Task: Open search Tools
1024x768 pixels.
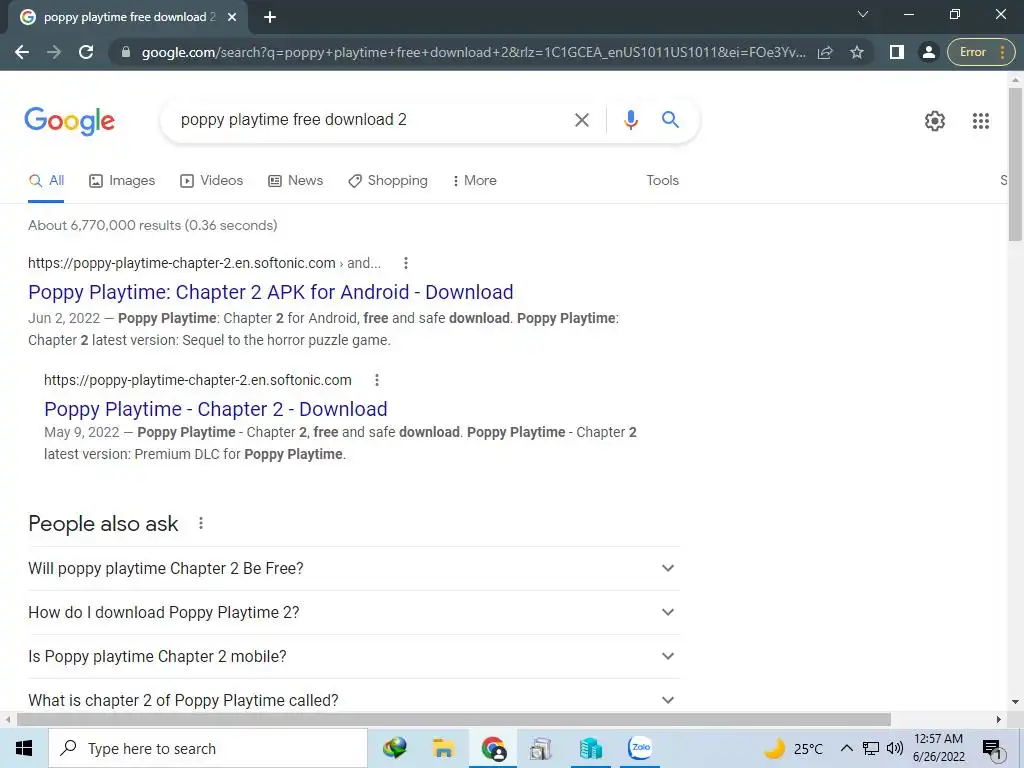Action: 662,180
